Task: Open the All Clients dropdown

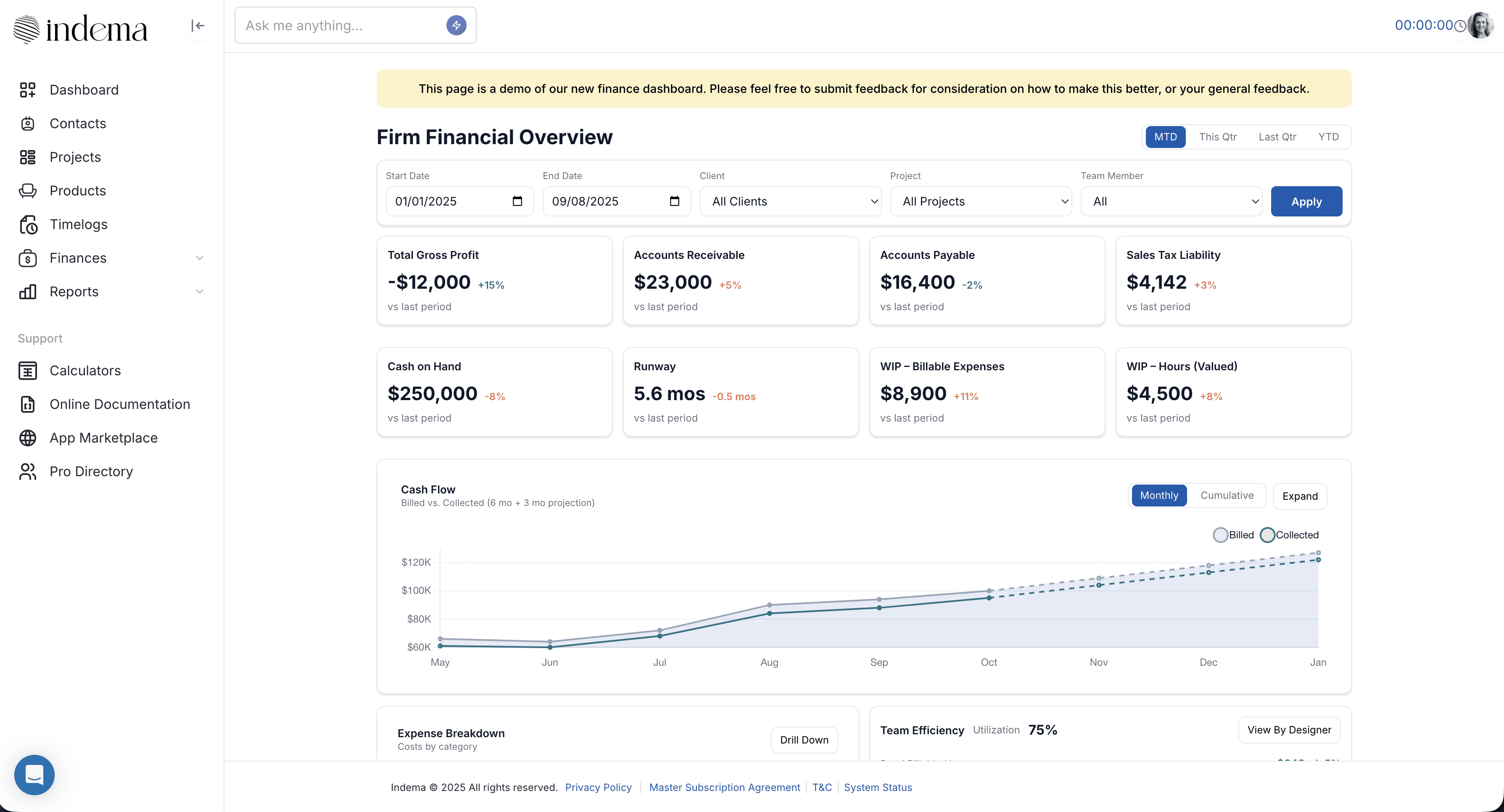Action: (790, 201)
